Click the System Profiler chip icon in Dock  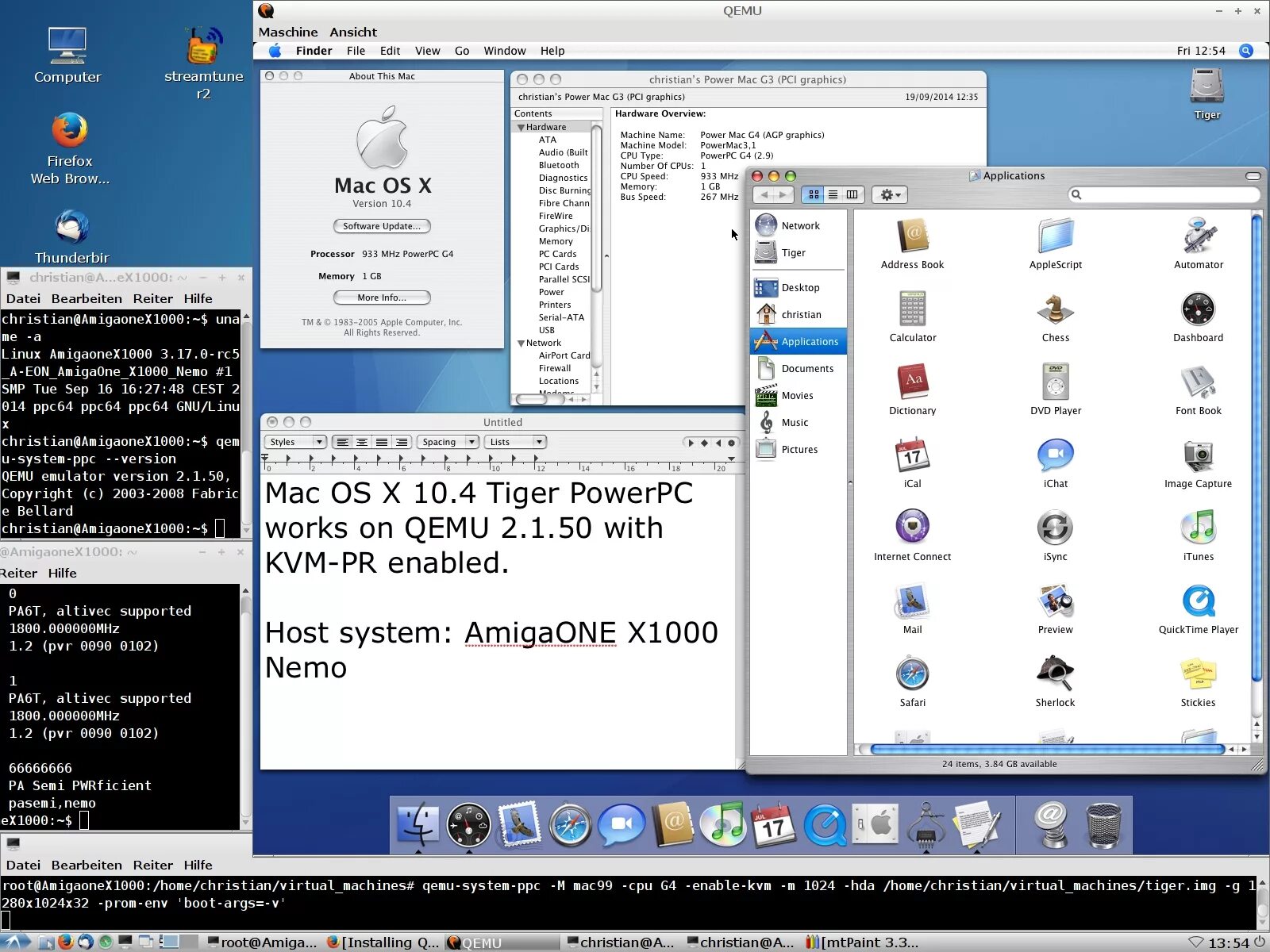(x=926, y=824)
